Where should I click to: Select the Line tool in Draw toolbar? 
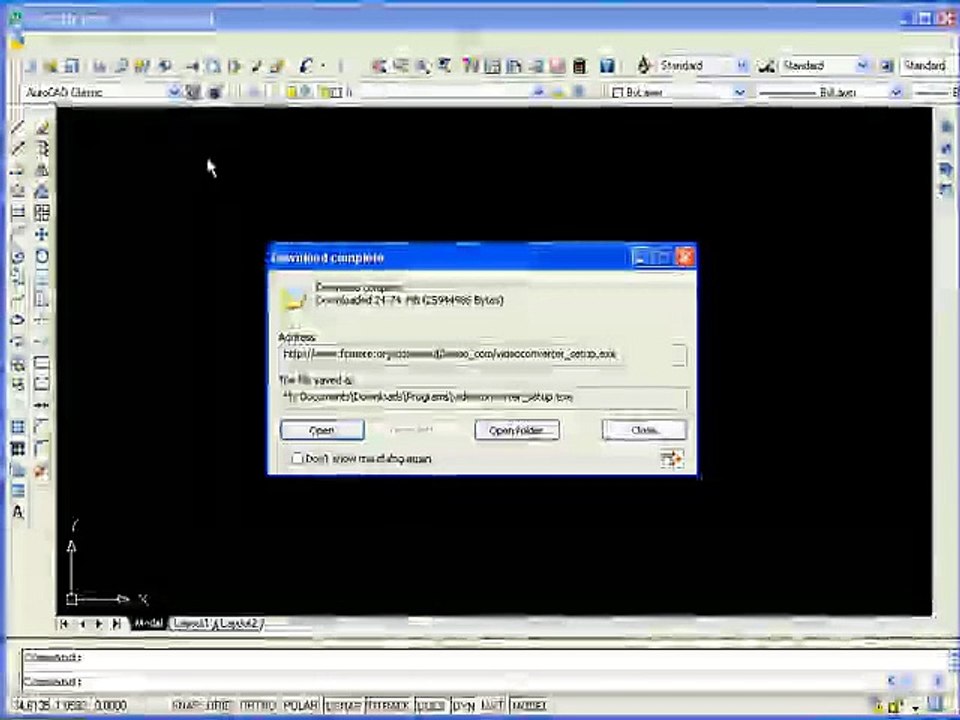point(18,127)
